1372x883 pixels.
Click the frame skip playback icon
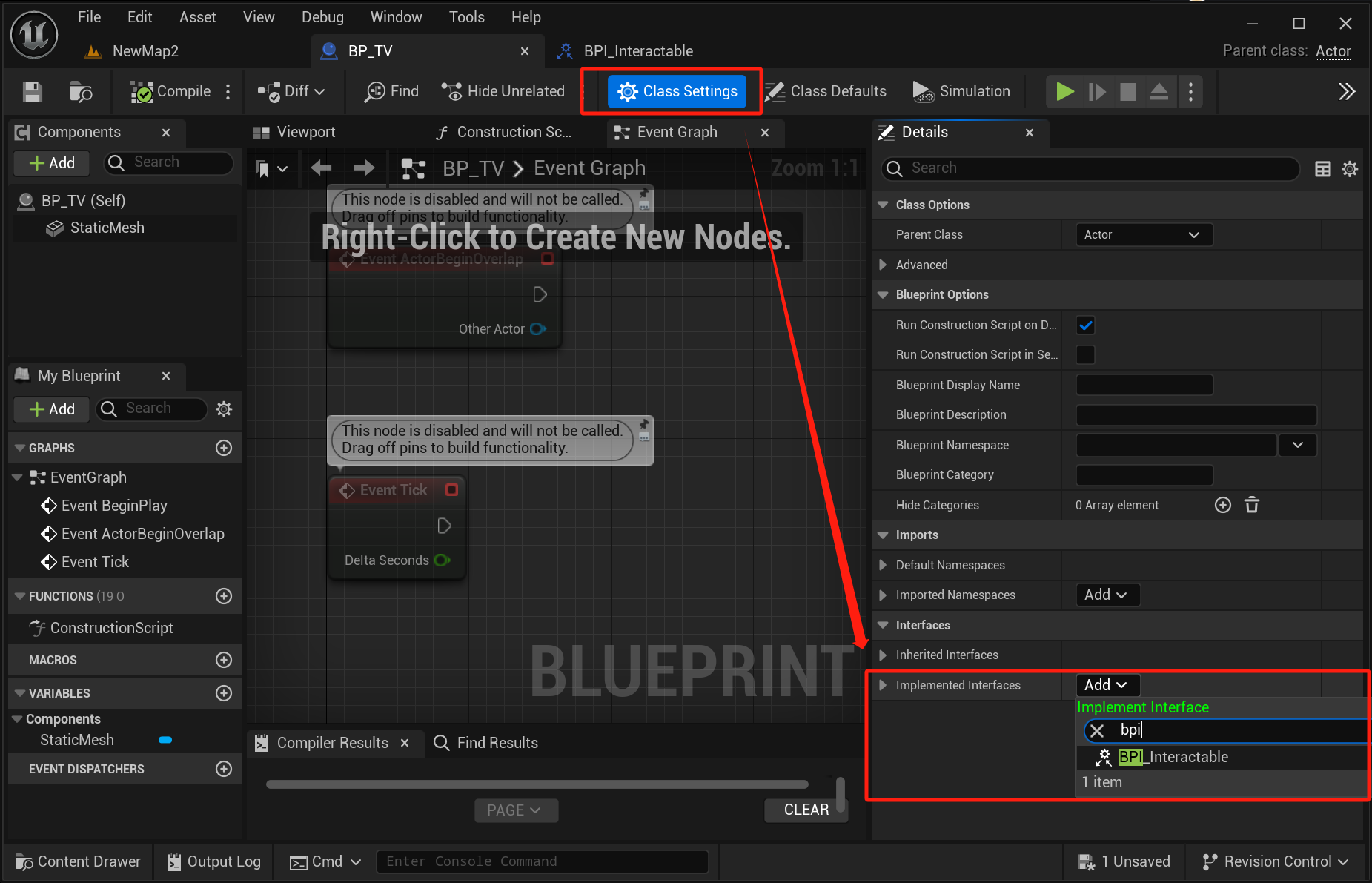1097,92
